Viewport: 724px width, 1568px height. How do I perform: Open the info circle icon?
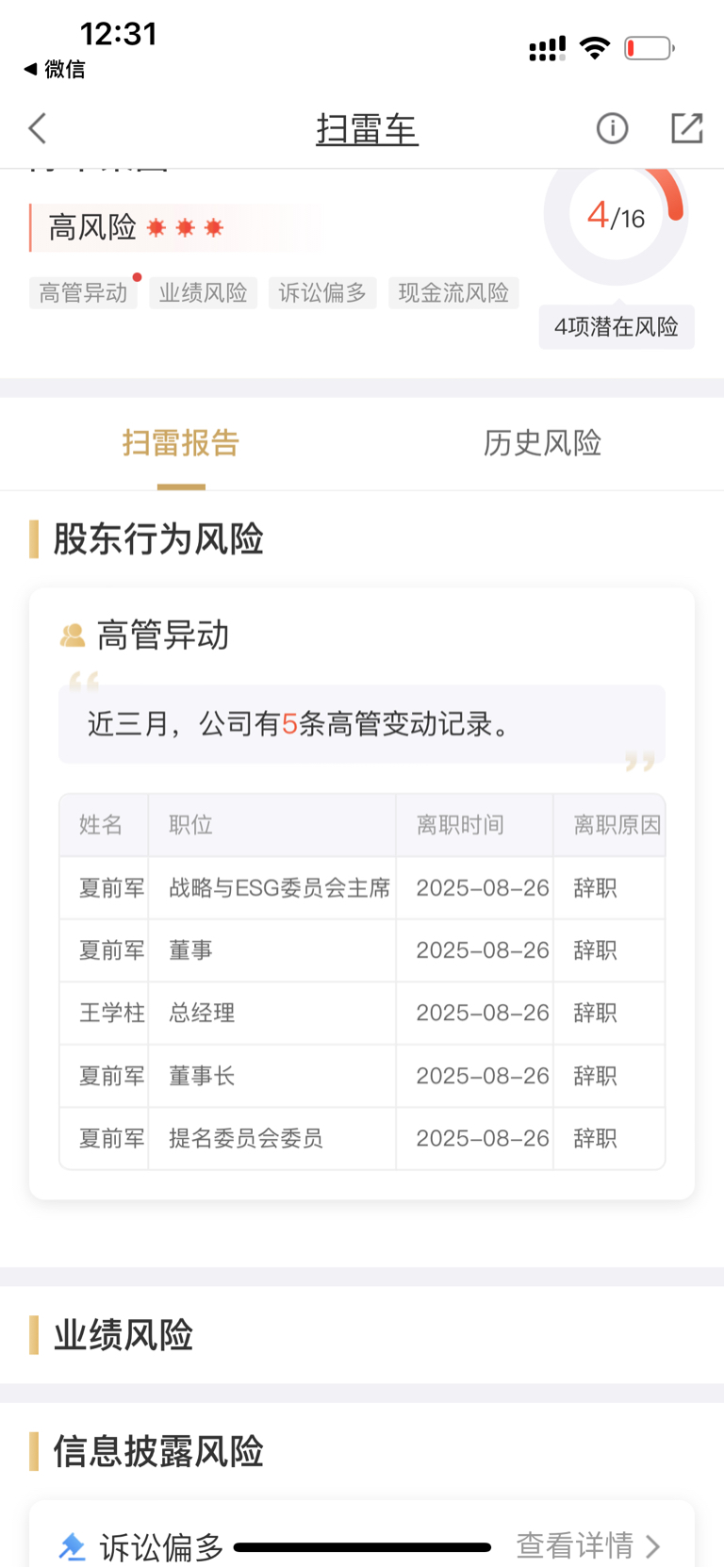point(612,128)
